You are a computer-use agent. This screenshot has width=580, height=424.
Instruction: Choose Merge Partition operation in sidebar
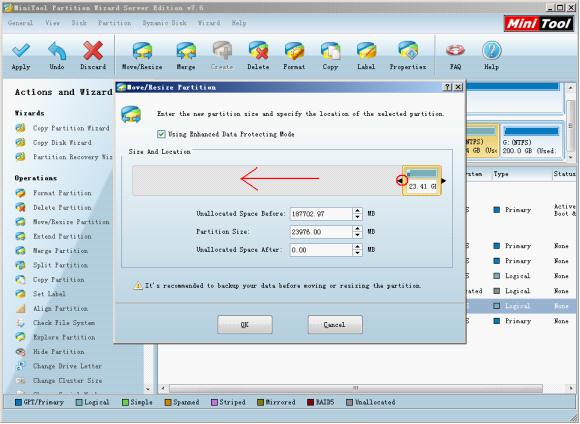(x=52, y=250)
